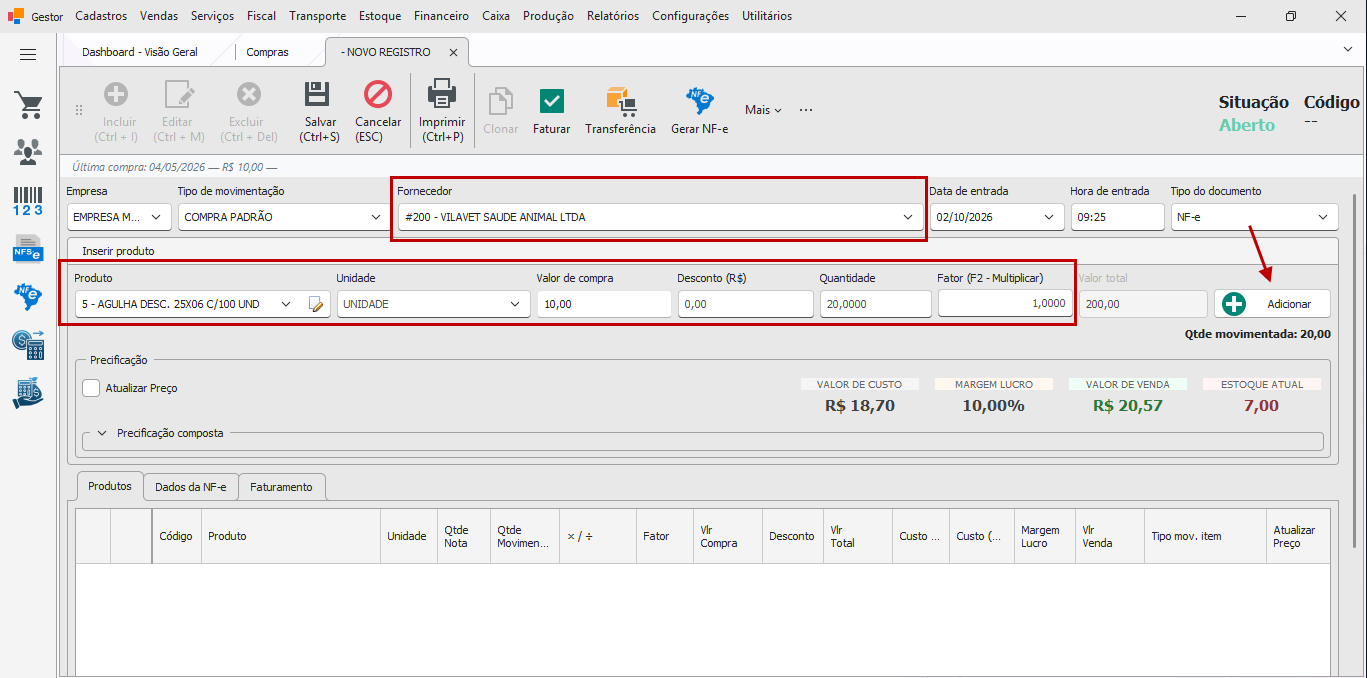Screen dimensions: 1367x678
Task: Click the Editar pencil icon
Action: (180, 94)
